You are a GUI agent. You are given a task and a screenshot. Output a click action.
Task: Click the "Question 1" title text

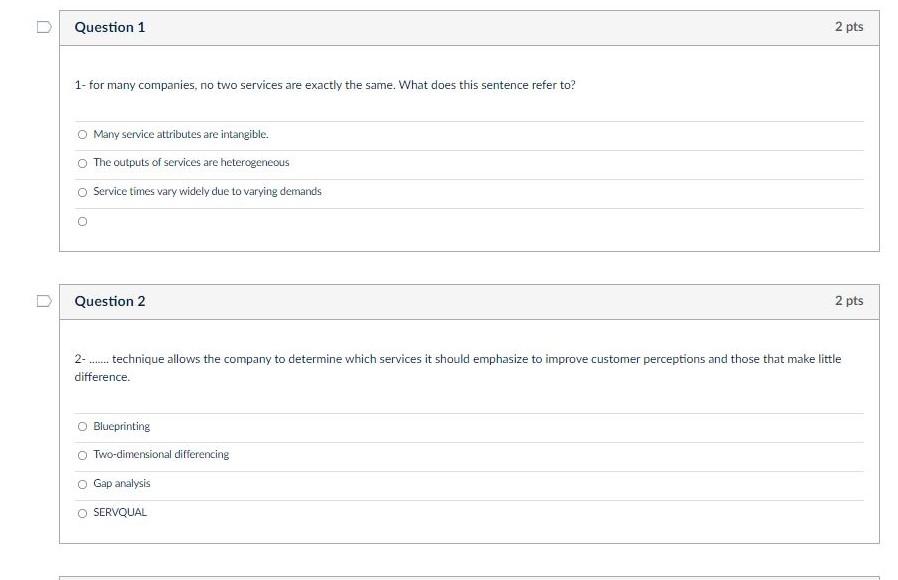click(108, 27)
